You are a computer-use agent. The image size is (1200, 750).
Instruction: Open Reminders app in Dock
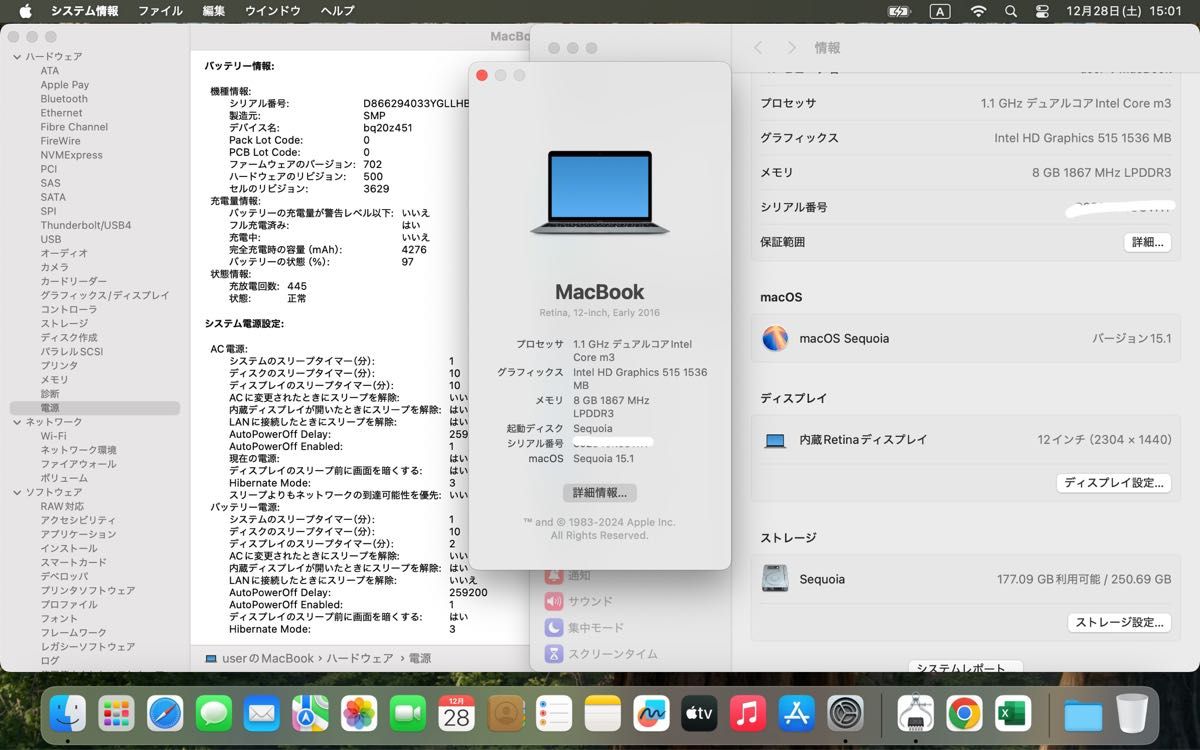553,713
